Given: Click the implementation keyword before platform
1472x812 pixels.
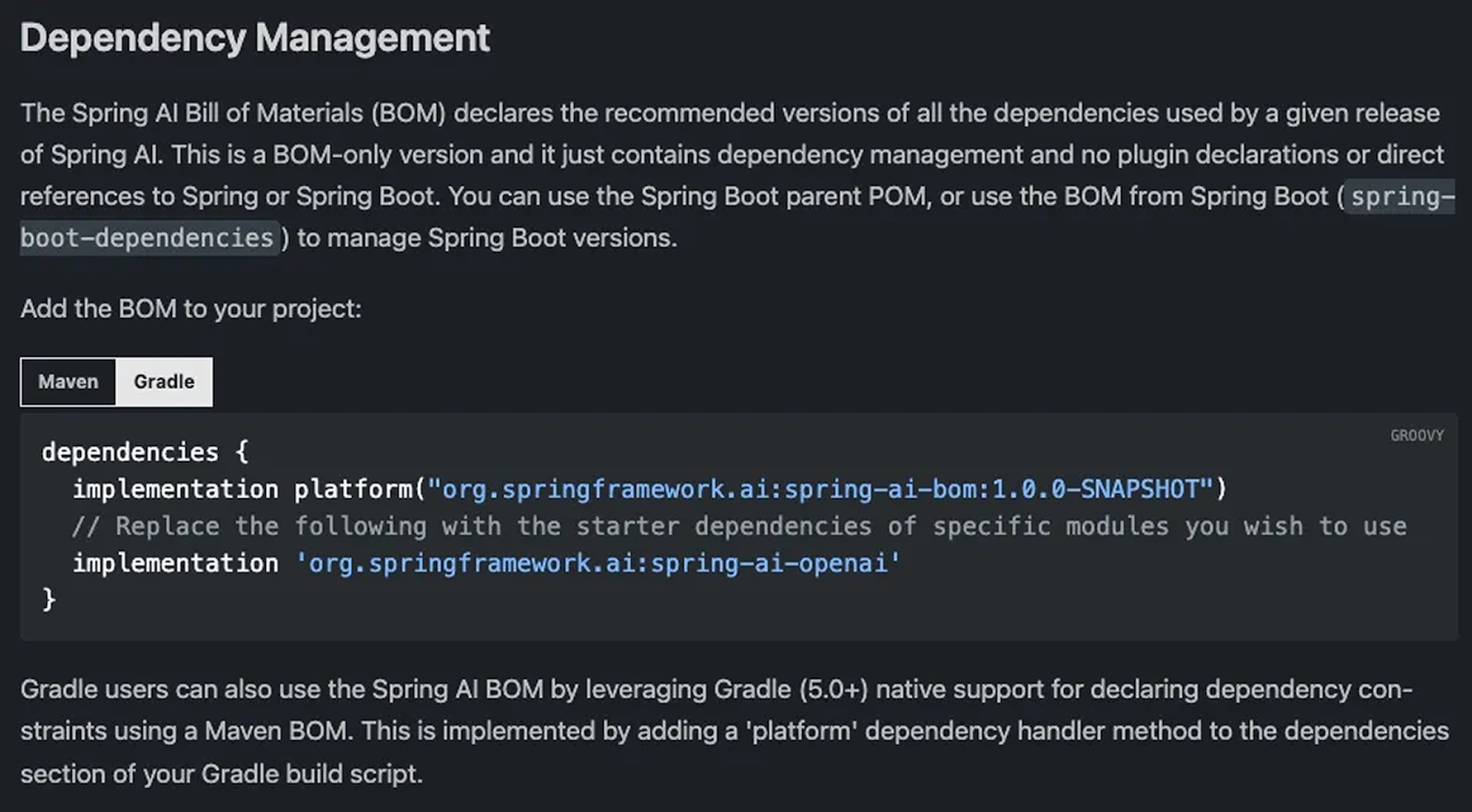Looking at the screenshot, I should 175,489.
